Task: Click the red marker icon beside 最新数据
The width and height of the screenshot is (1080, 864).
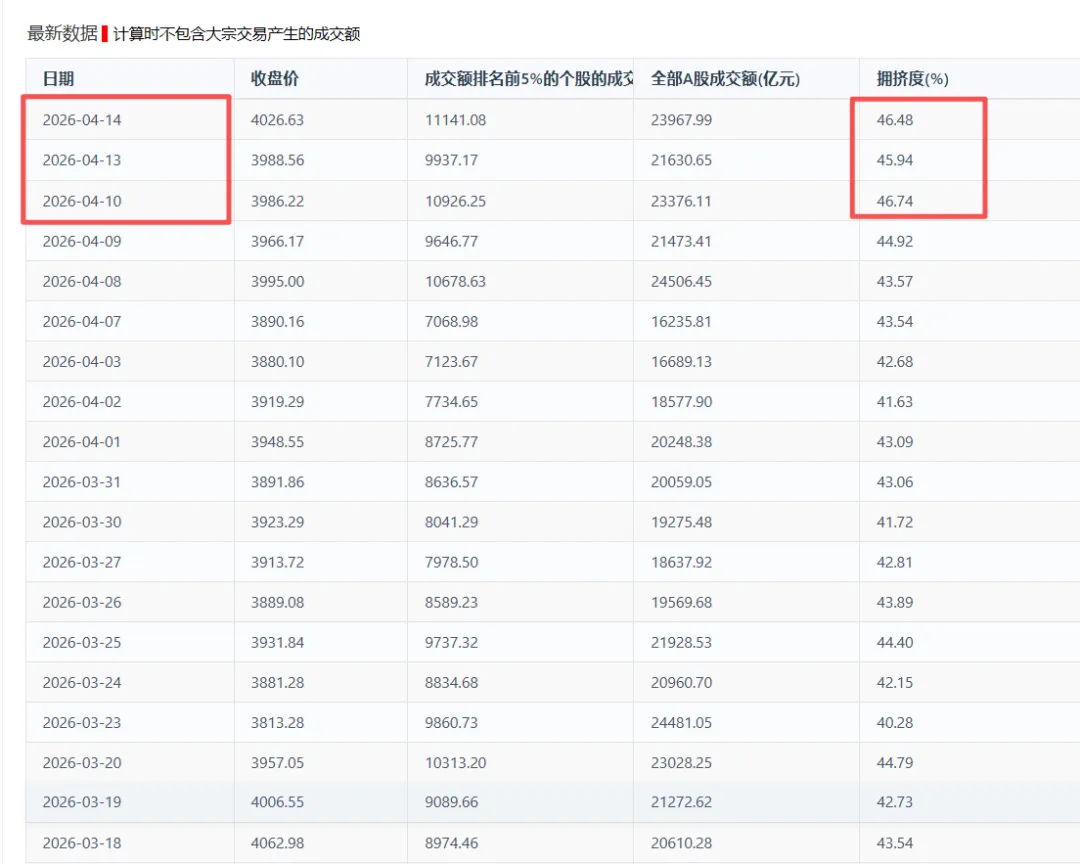Action: point(104,33)
